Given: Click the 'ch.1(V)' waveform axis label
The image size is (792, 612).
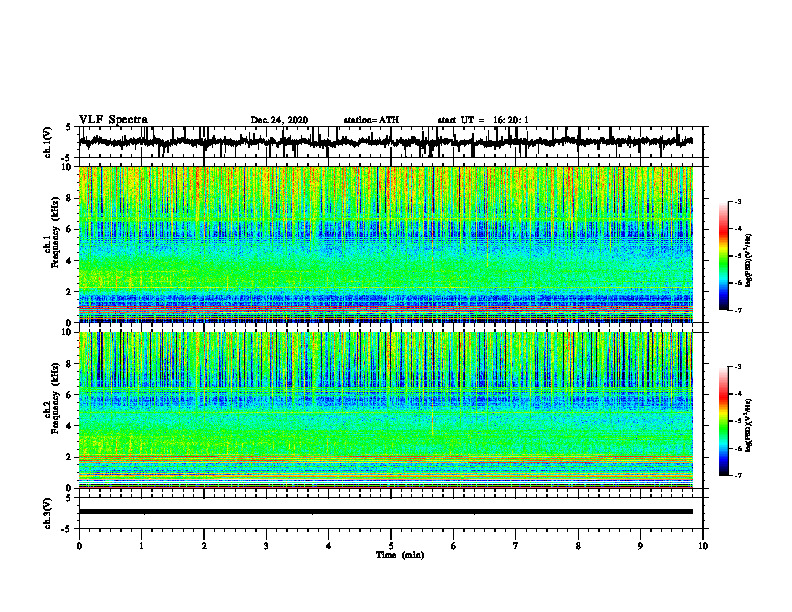Looking at the screenshot, I should click(48, 142).
